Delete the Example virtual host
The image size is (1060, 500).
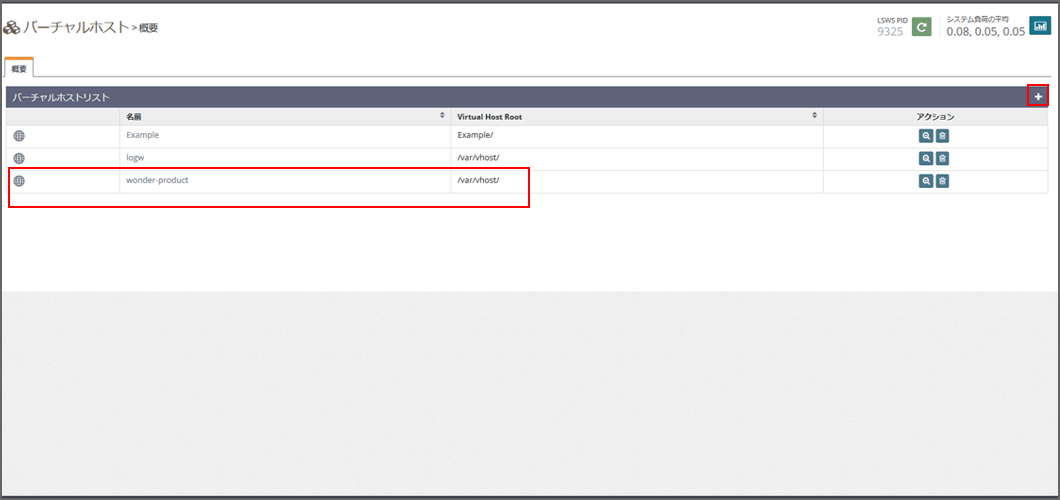pyautogui.click(x=942, y=135)
